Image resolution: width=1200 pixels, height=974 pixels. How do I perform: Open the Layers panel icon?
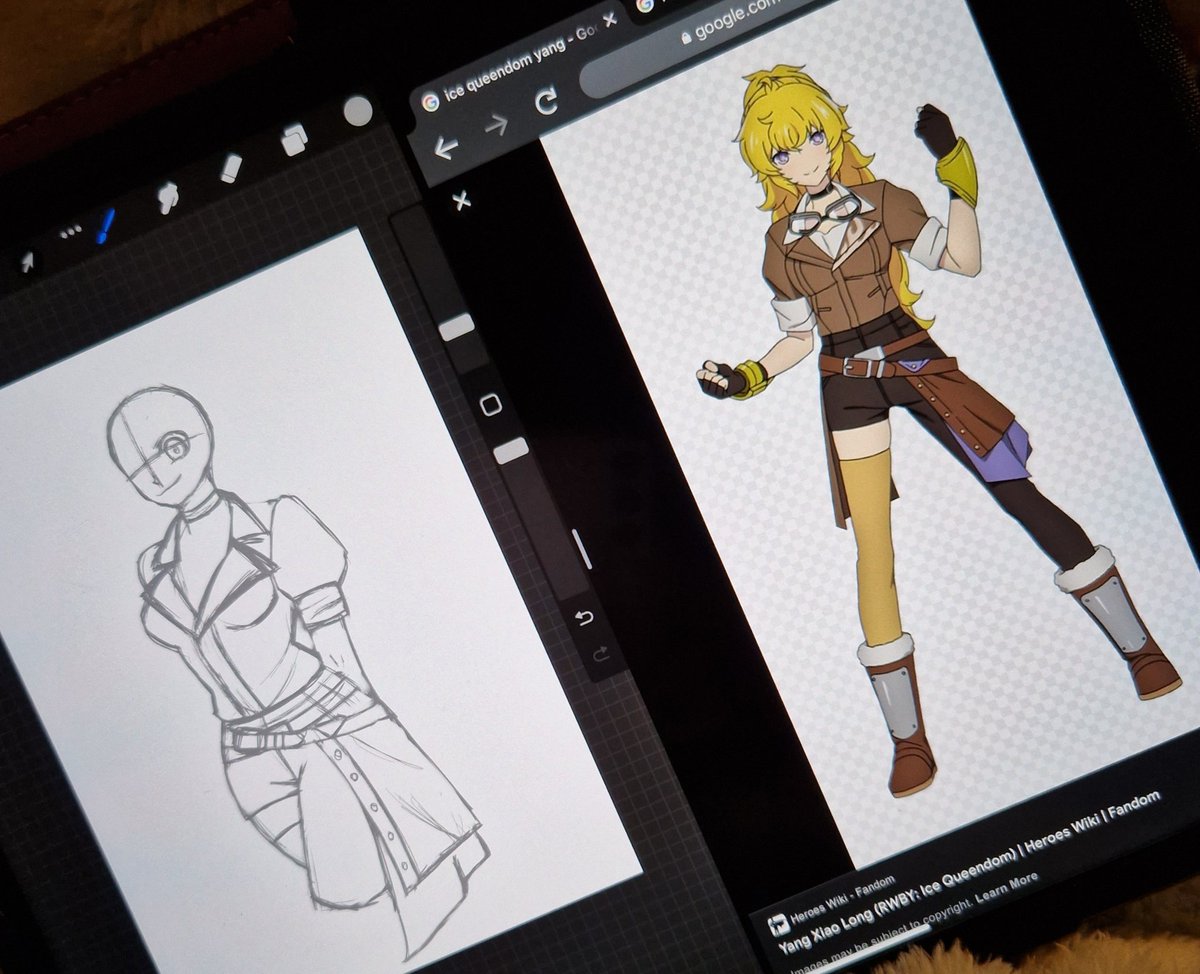pyautogui.click(x=294, y=139)
